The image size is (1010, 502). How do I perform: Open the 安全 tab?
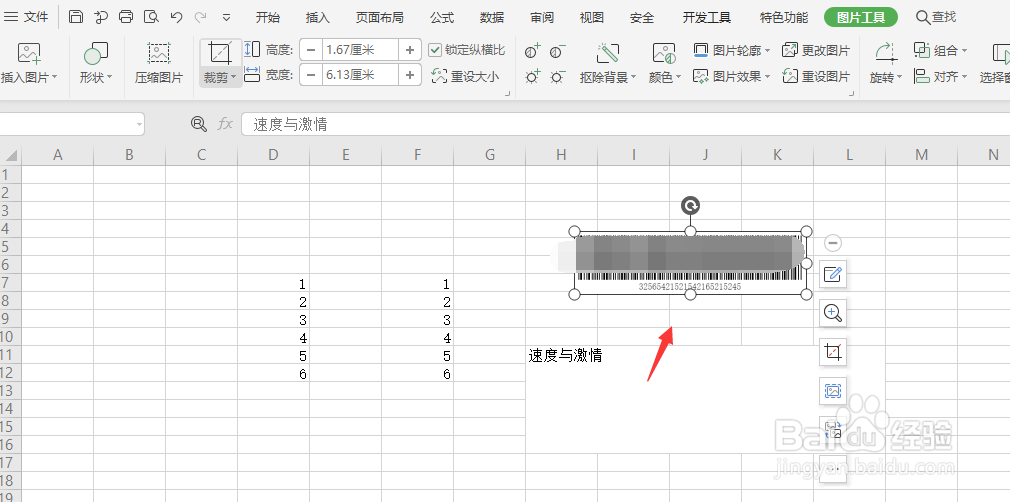click(x=642, y=17)
